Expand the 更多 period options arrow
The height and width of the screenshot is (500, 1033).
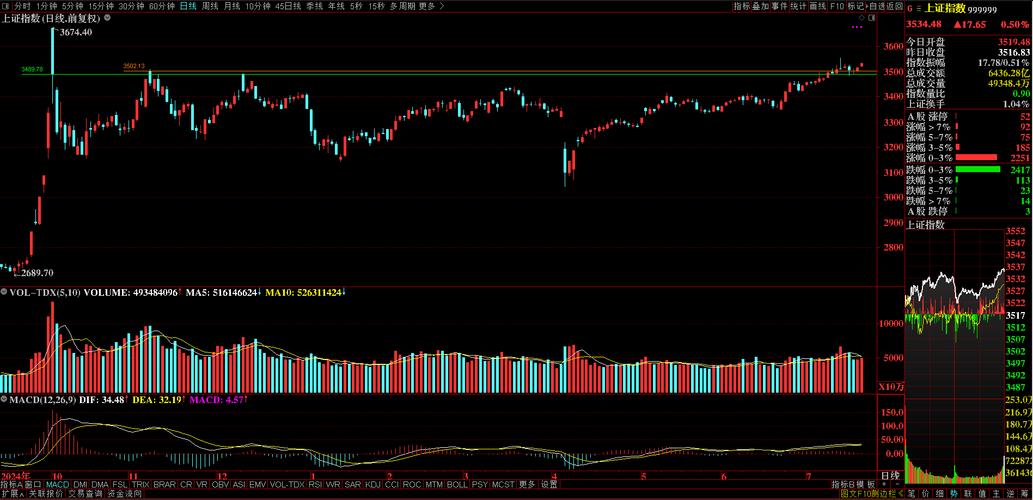pyautogui.click(x=444, y=6)
